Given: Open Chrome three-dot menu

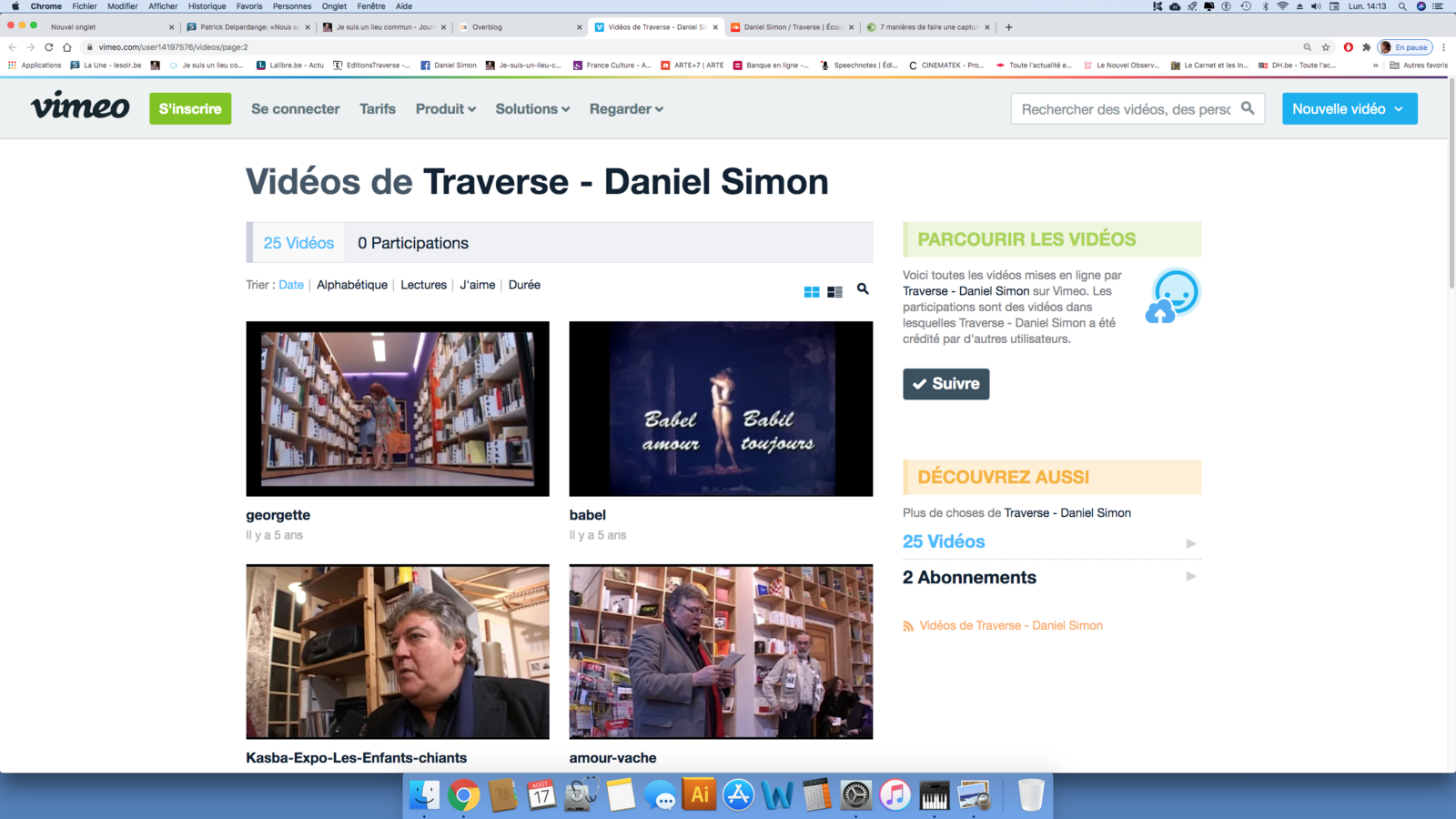Looking at the screenshot, I should coord(1443,47).
